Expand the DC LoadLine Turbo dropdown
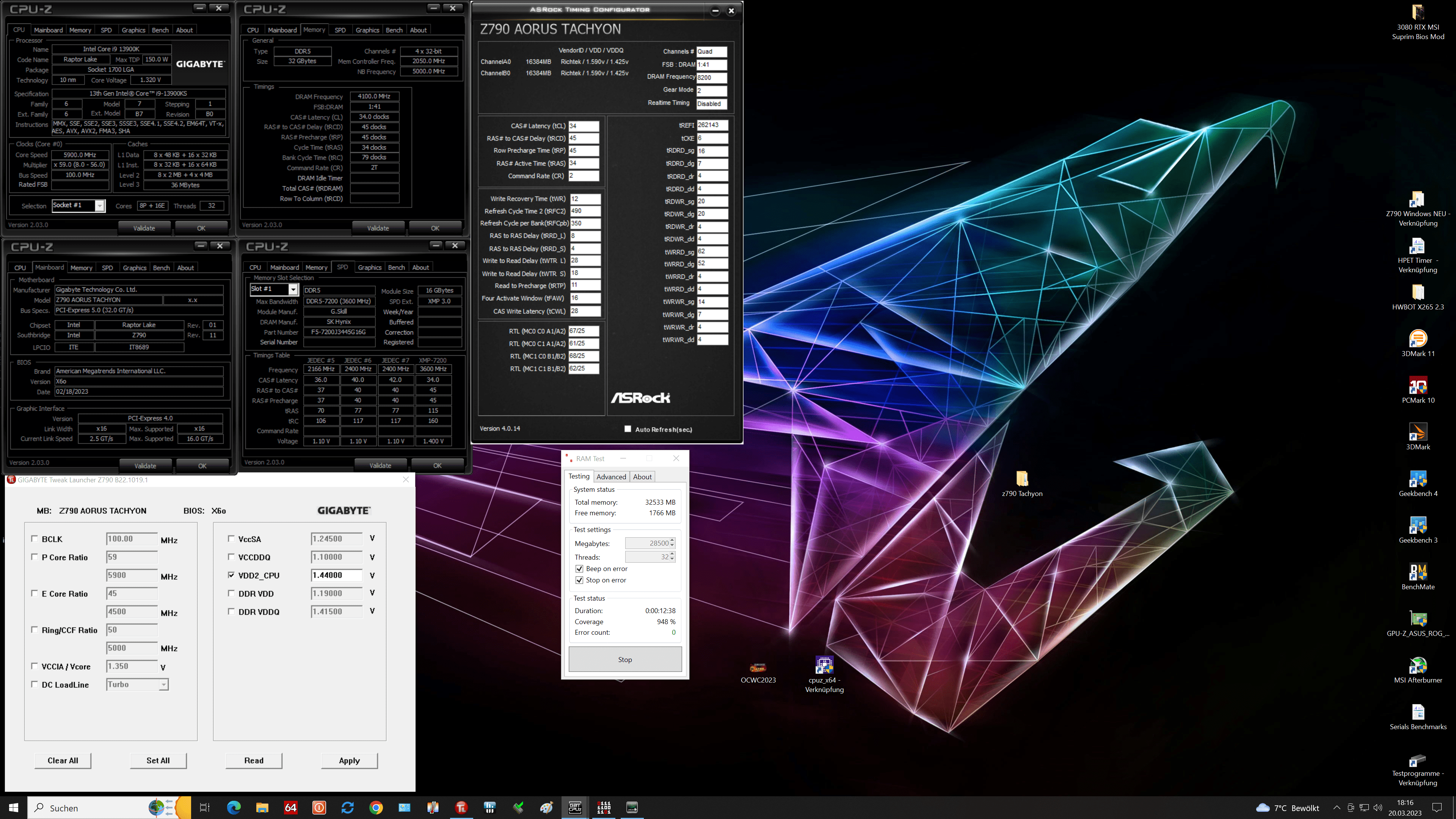The image size is (1456, 819). pyautogui.click(x=163, y=685)
